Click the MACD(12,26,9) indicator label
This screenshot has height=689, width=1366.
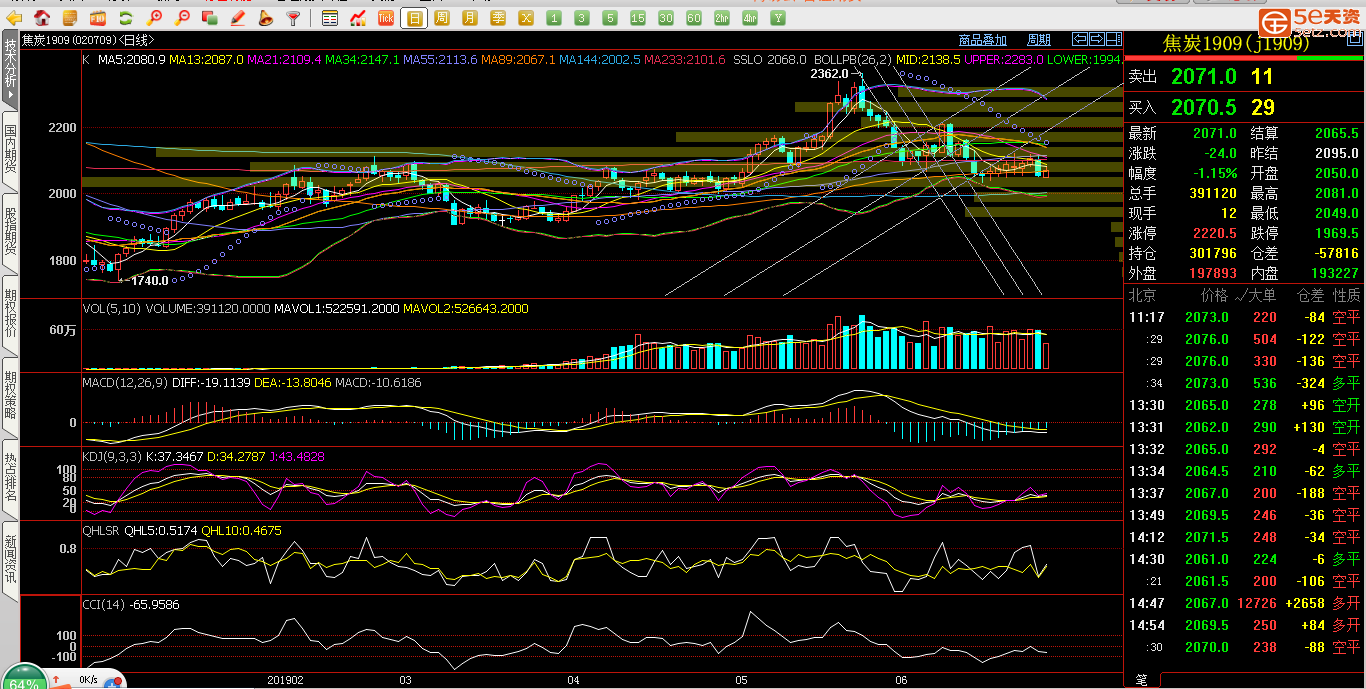[x=124, y=382]
